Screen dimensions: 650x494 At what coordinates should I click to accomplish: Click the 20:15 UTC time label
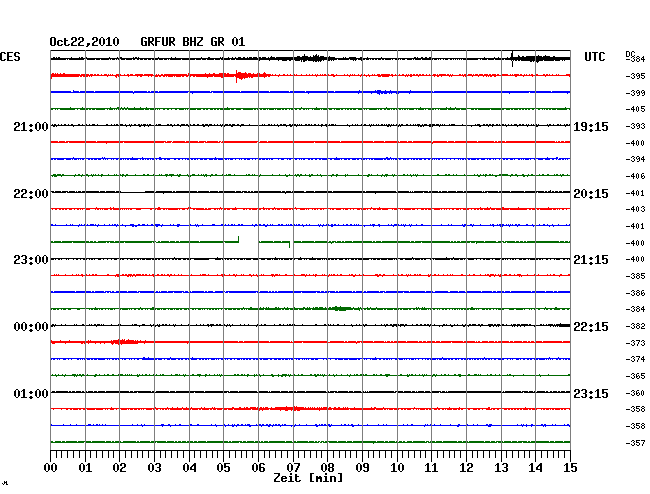[591, 194]
